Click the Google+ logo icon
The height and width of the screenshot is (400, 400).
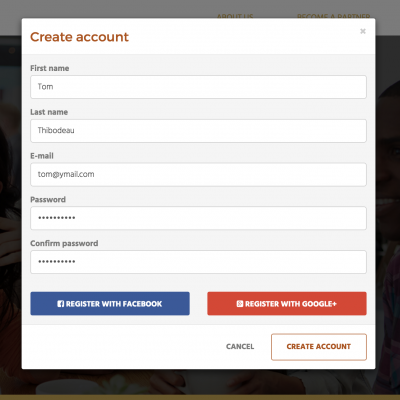[x=240, y=304]
